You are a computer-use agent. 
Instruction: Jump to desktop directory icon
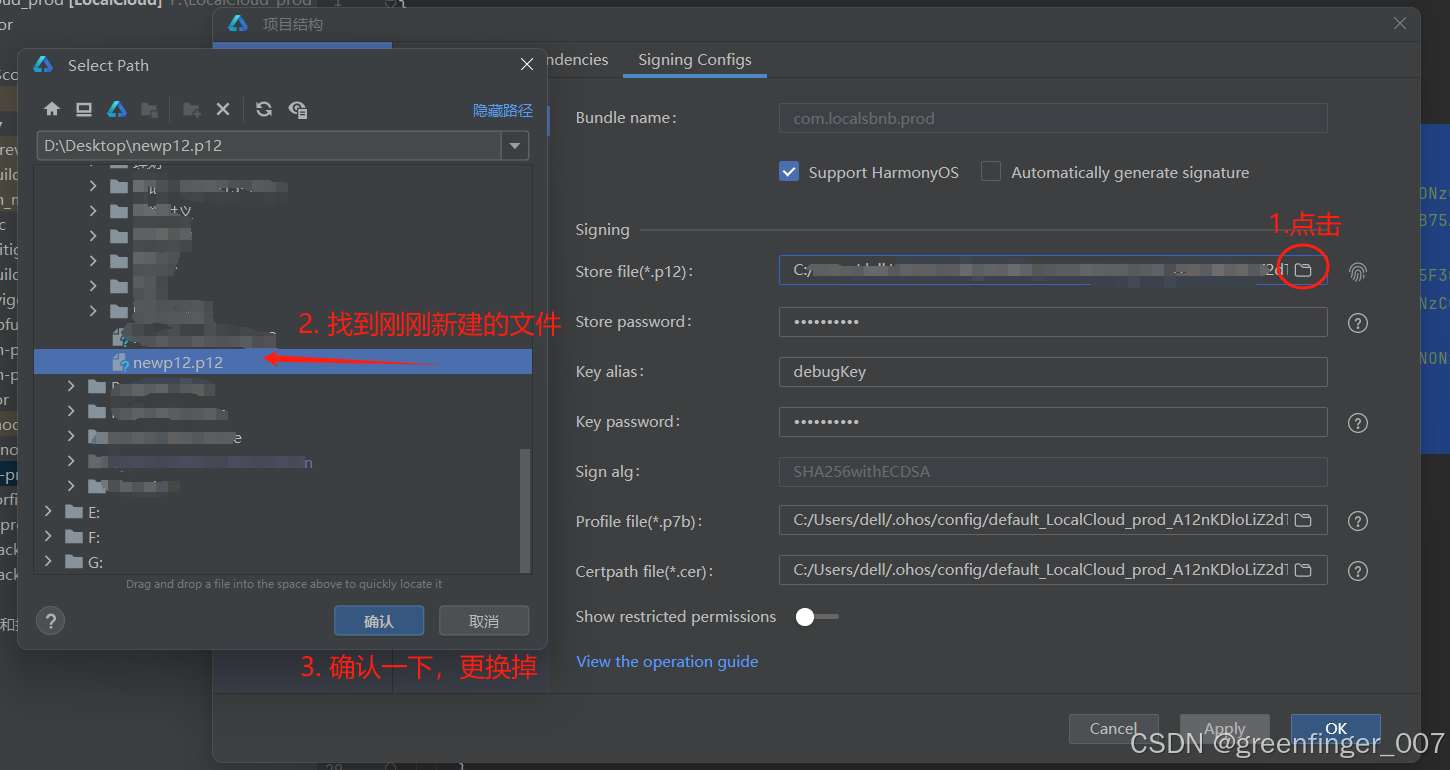pyautogui.click(x=84, y=110)
